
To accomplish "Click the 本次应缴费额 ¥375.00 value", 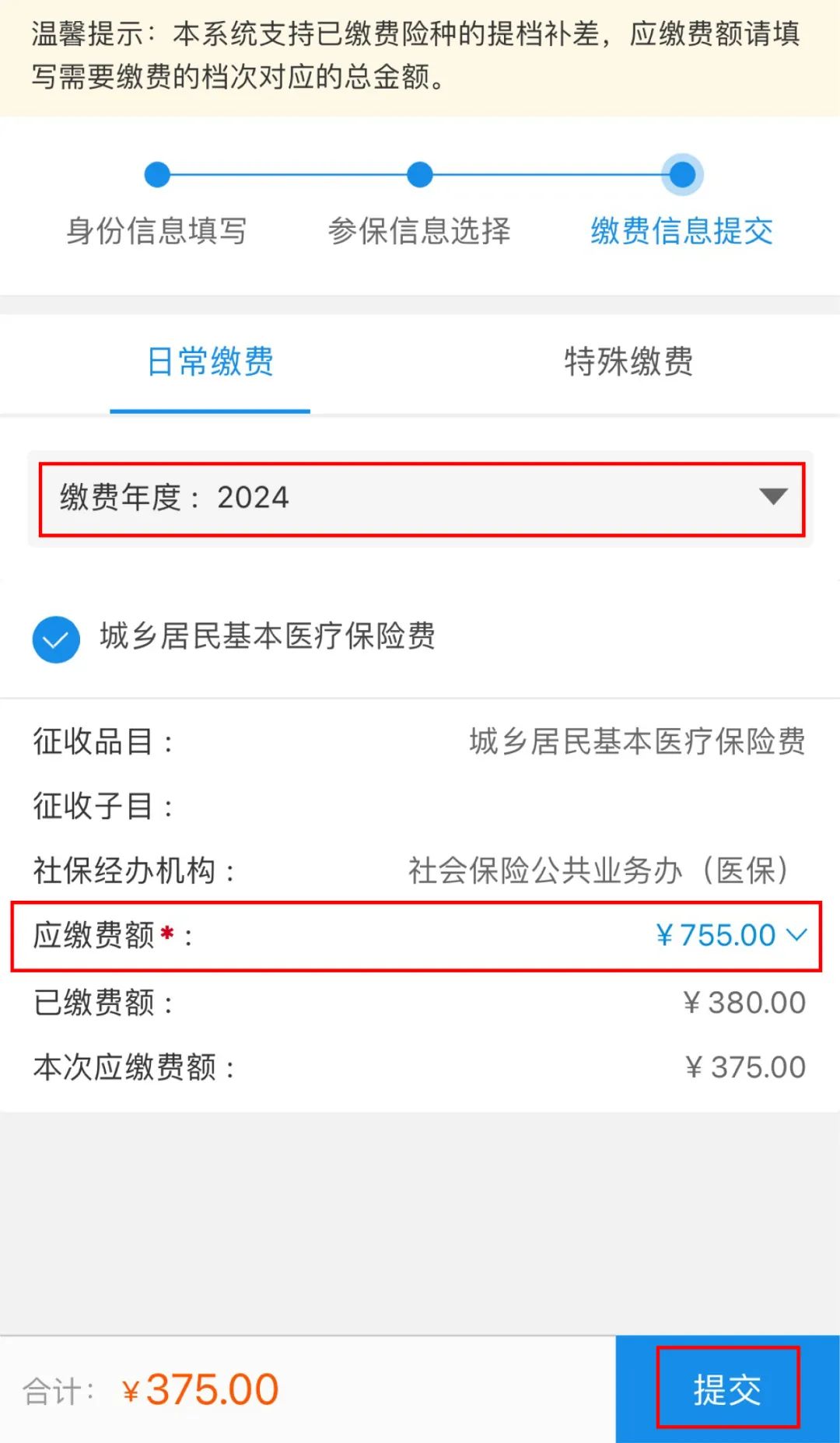I will coord(745,1067).
